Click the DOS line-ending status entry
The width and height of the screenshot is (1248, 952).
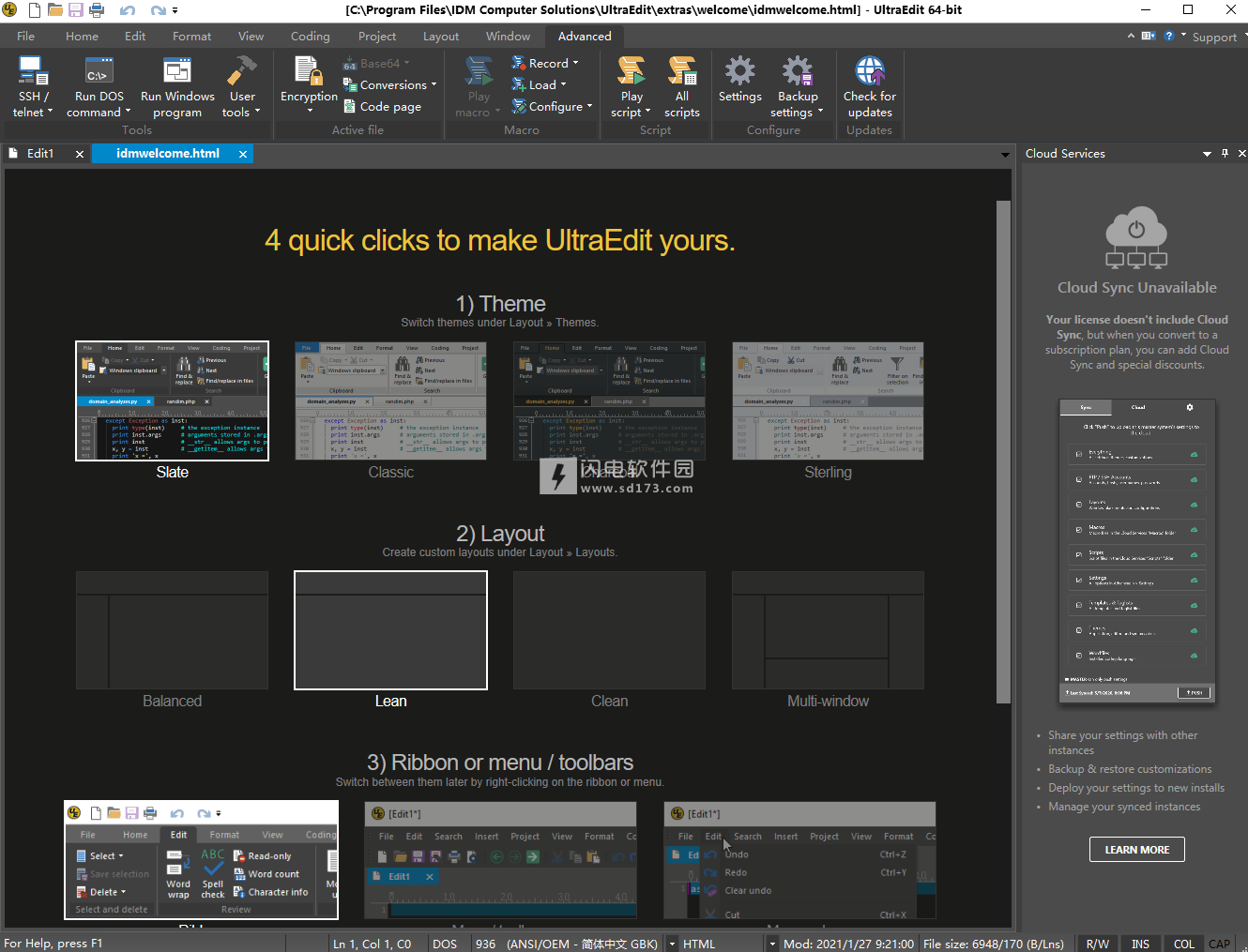(x=445, y=944)
